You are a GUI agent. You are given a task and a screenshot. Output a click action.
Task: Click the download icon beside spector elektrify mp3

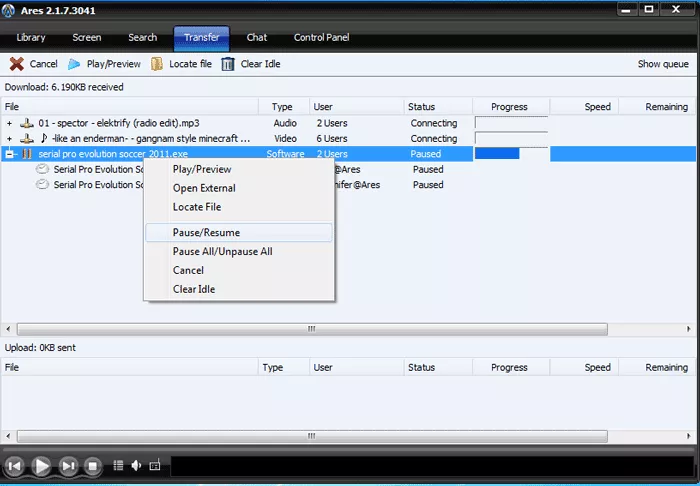[27, 123]
